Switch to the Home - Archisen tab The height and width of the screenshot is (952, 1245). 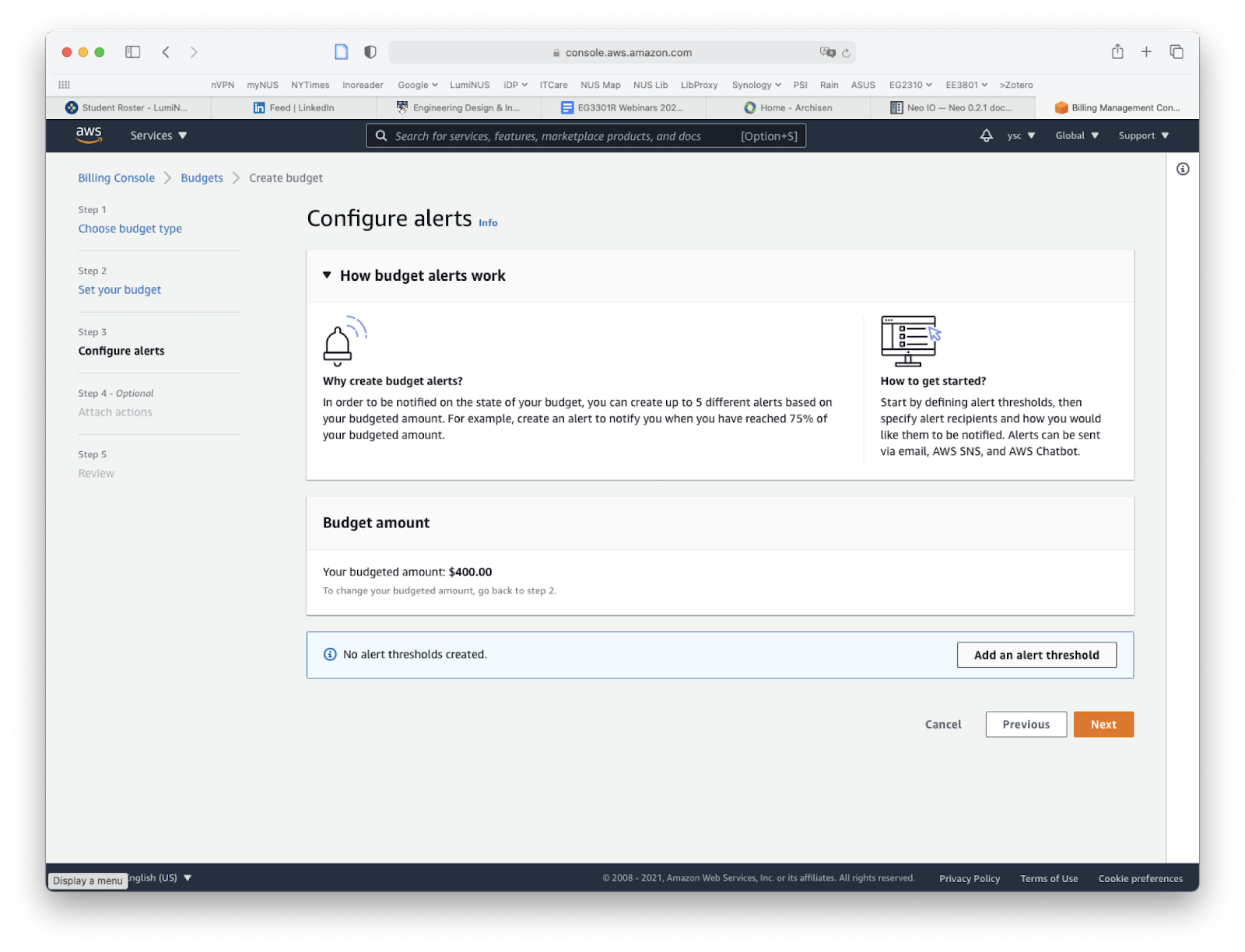(788, 107)
